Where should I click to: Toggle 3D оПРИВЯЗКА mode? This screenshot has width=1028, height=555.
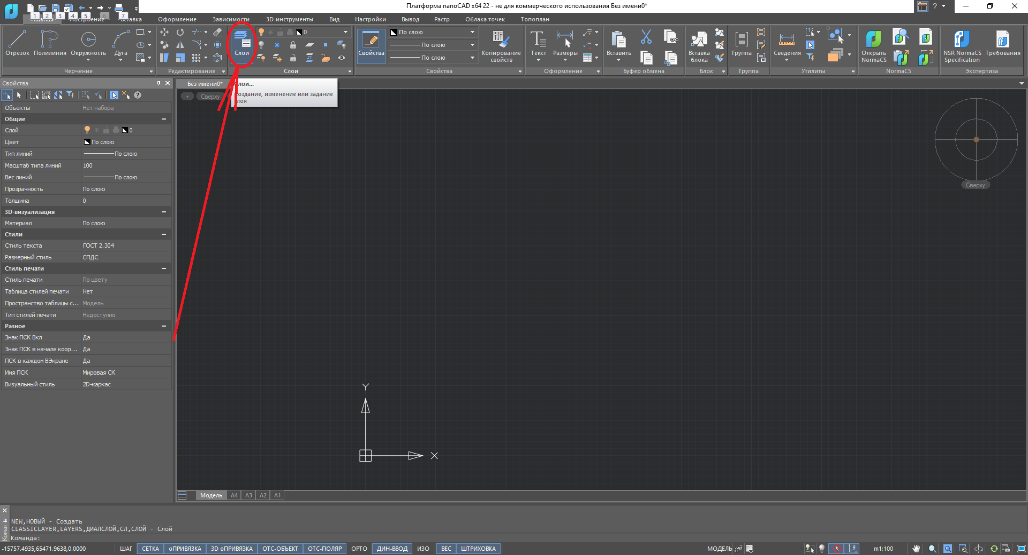[231, 548]
